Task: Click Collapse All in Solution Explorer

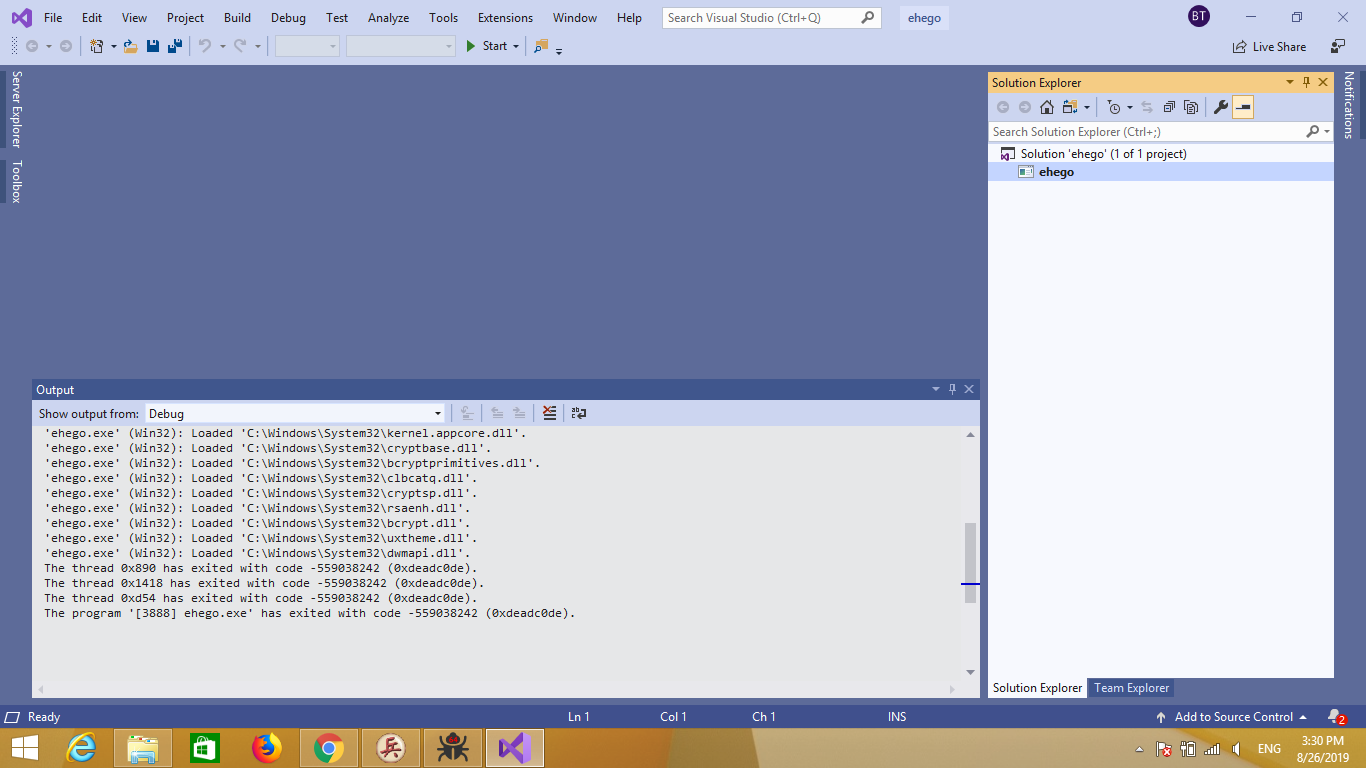Action: [1169, 107]
